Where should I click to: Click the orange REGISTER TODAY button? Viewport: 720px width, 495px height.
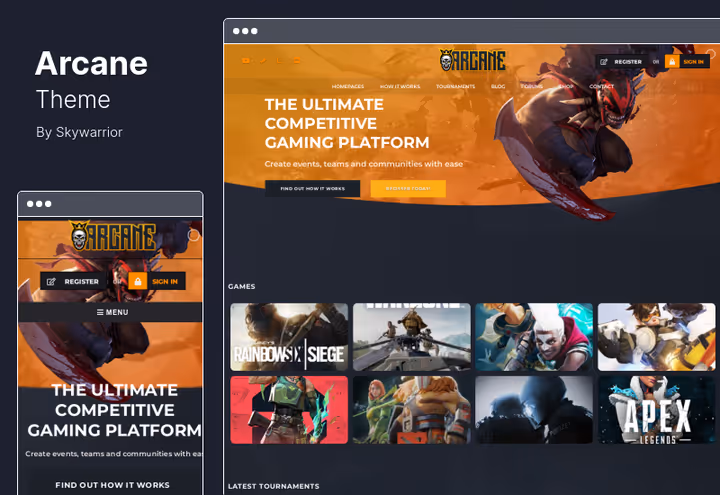[x=408, y=189]
